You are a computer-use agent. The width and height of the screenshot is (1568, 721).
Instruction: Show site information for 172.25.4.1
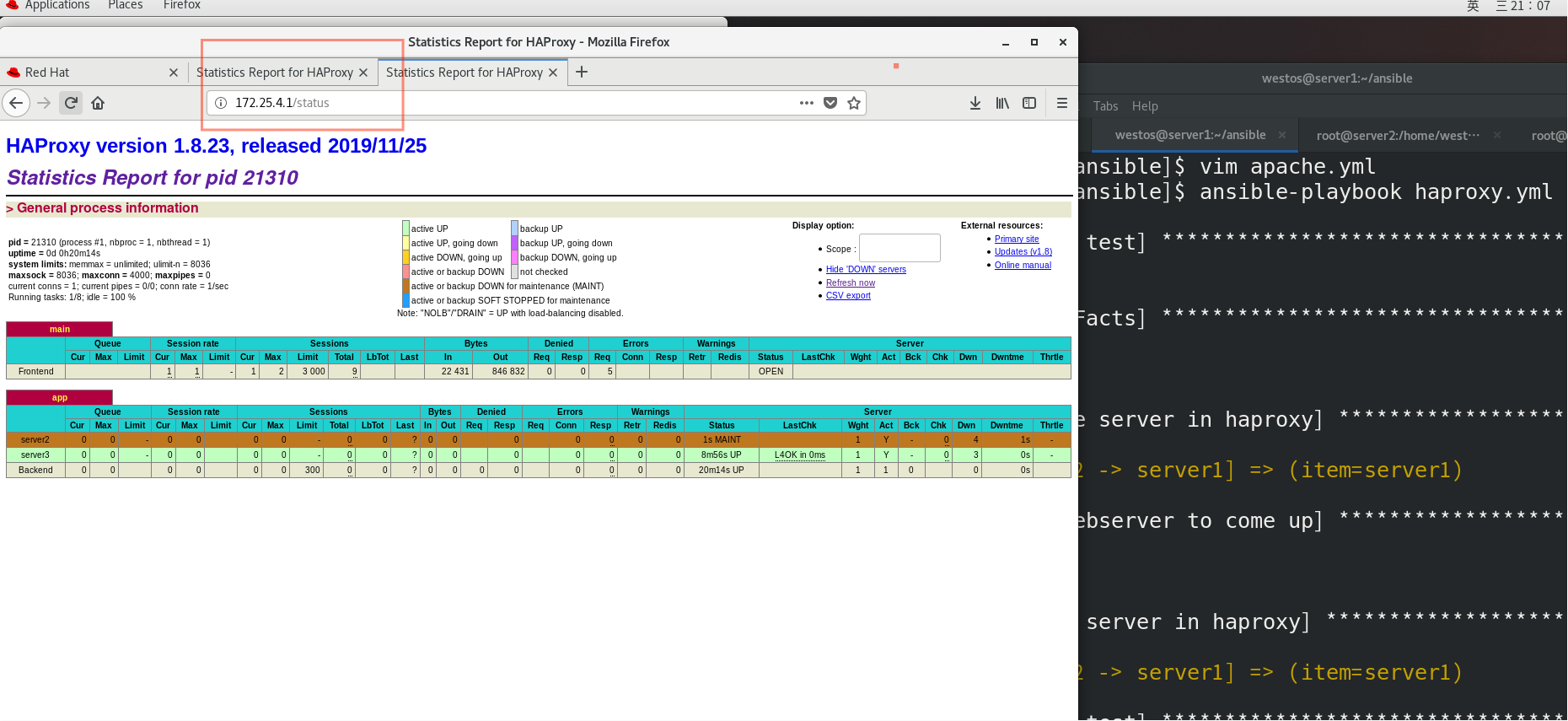click(221, 103)
